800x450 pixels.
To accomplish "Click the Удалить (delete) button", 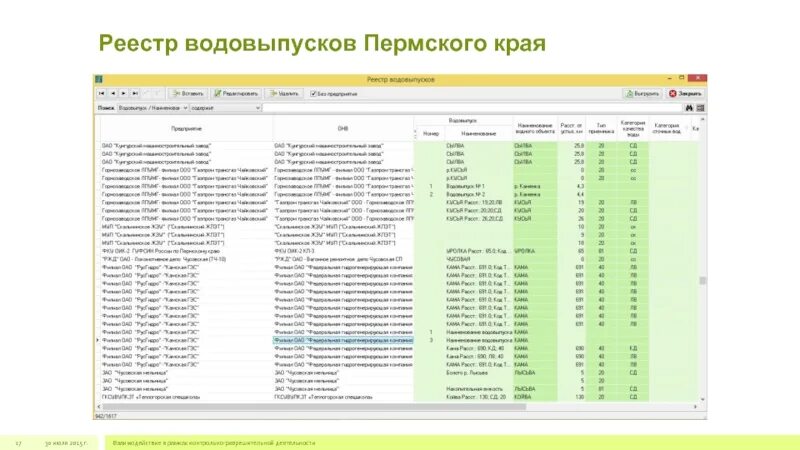I will [284, 93].
